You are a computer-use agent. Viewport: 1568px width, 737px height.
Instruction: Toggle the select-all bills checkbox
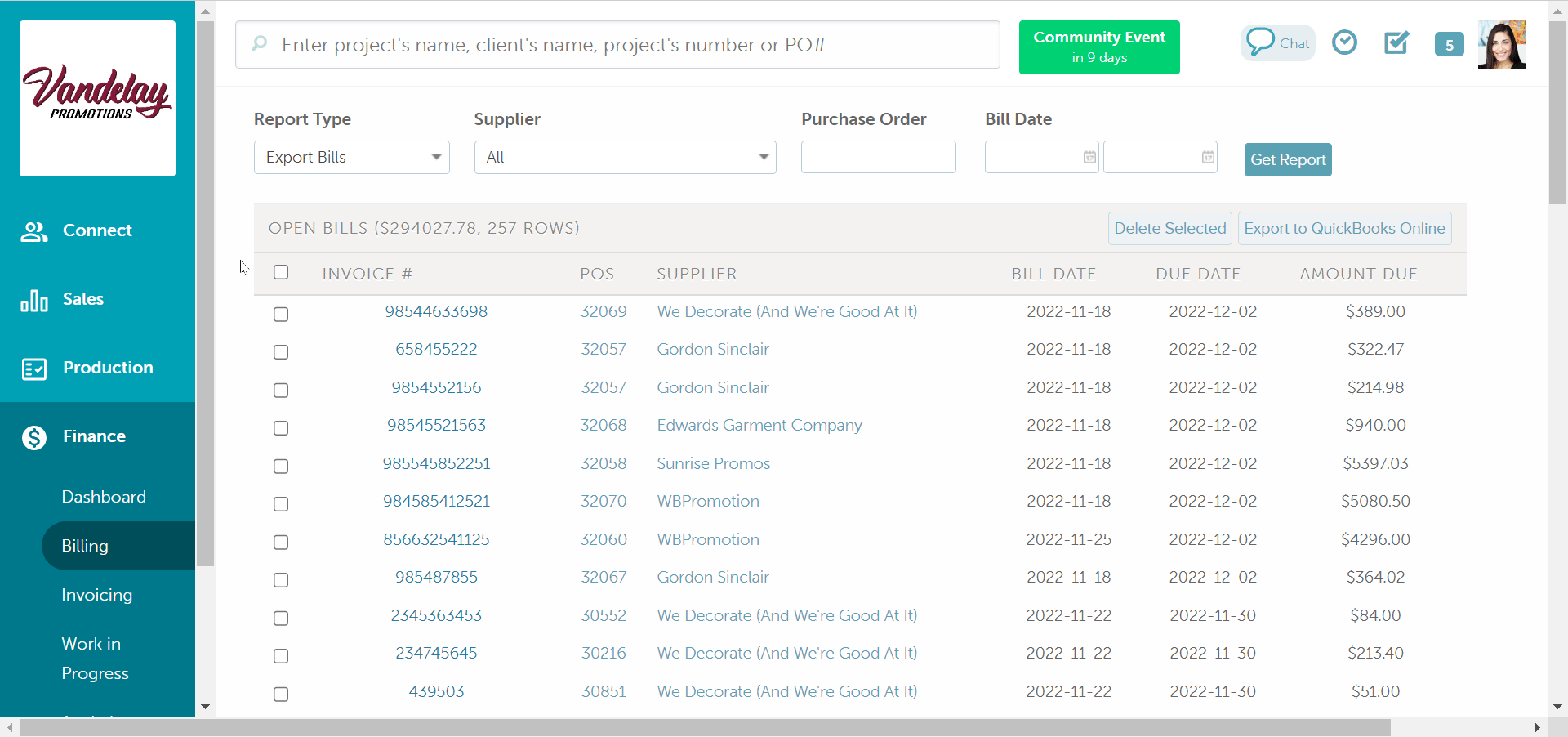click(x=281, y=272)
